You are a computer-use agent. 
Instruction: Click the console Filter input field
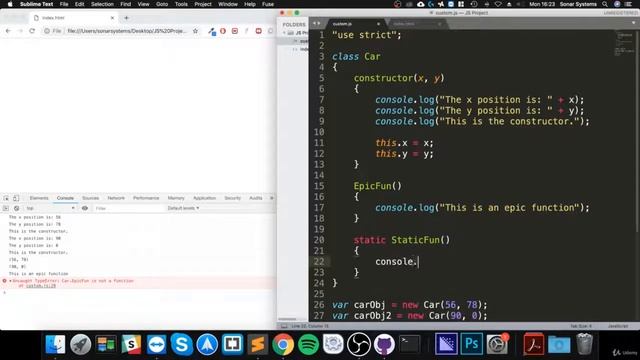click(x=129, y=208)
